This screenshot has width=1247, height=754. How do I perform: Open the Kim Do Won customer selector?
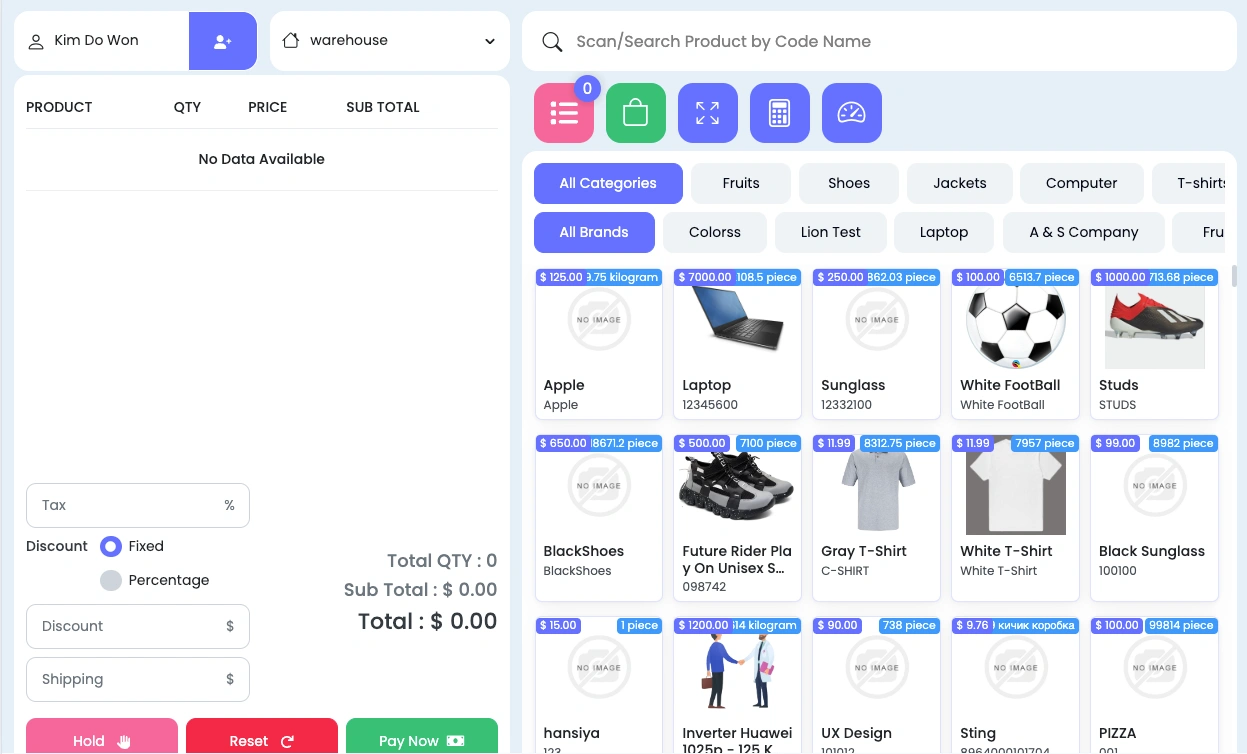click(102, 41)
